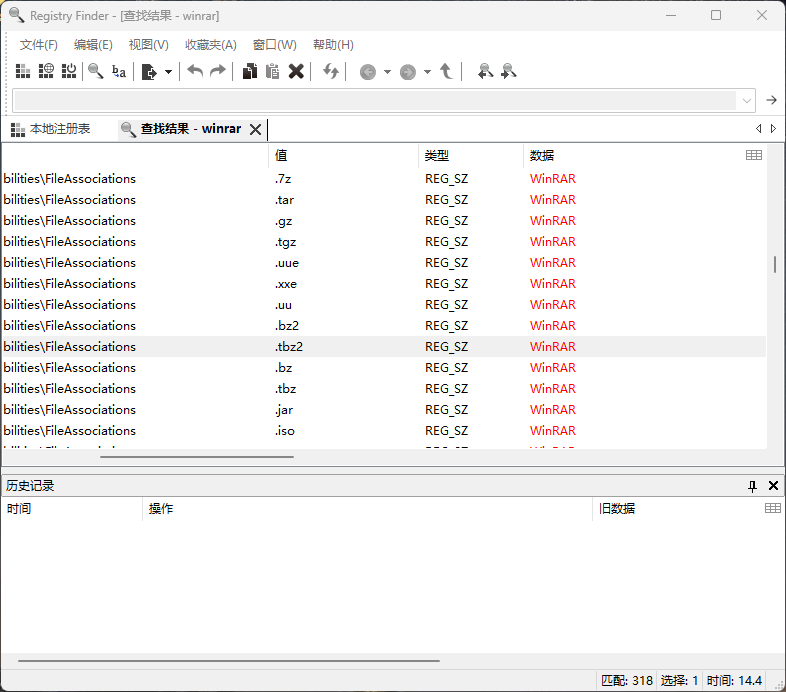The width and height of the screenshot is (786, 692).
Task: Select the .tbz2 result row
Action: 384,347
